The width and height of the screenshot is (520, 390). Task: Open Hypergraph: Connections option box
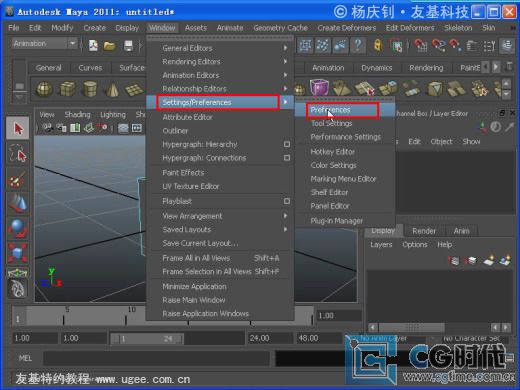[287, 158]
